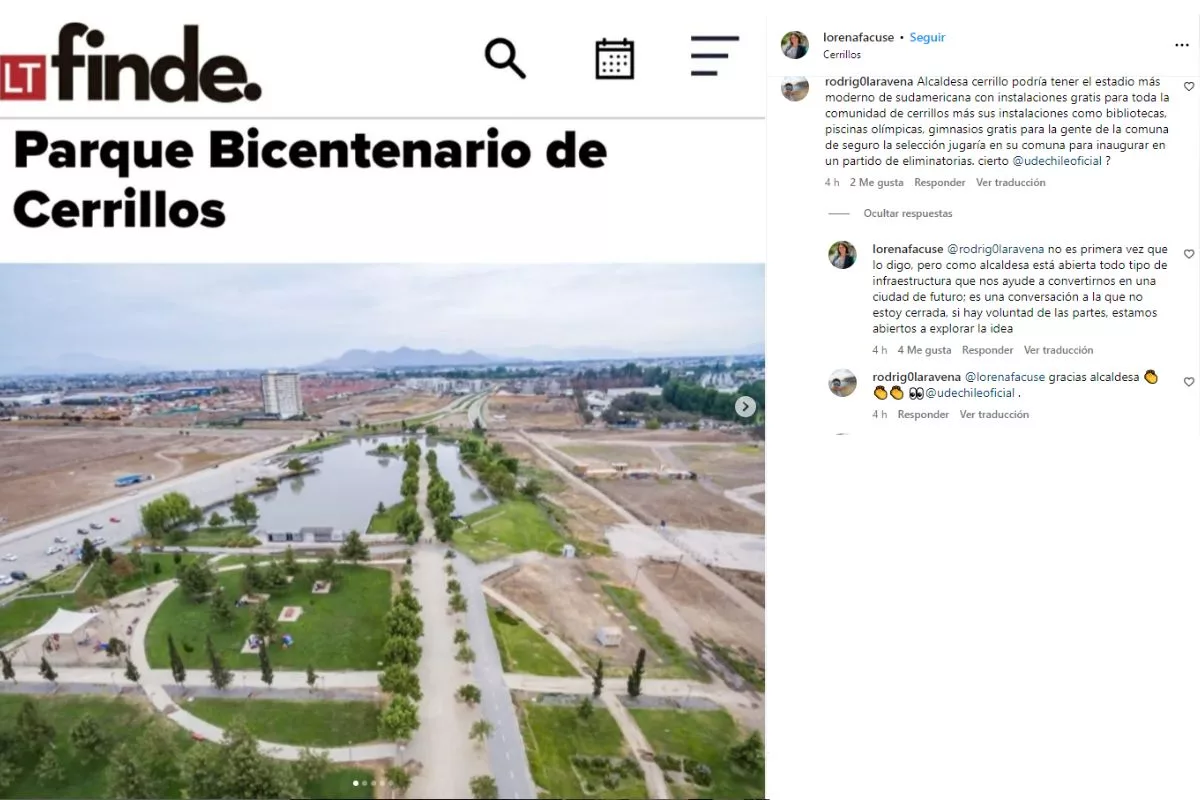Image resolution: width=1200 pixels, height=800 pixels.
Task: View '4 Me gusta' likes list
Action: [924, 350]
